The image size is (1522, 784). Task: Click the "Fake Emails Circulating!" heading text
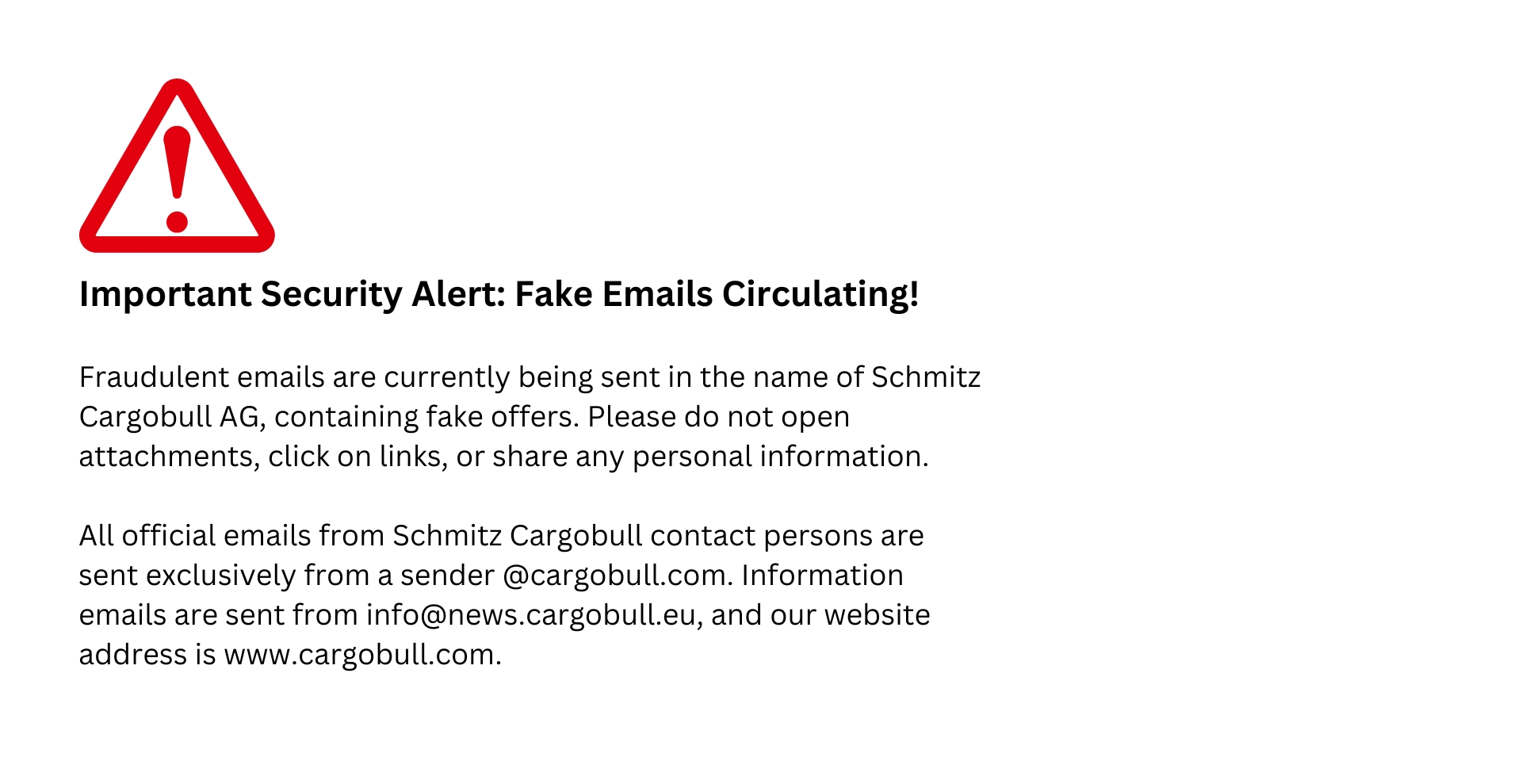click(x=717, y=294)
